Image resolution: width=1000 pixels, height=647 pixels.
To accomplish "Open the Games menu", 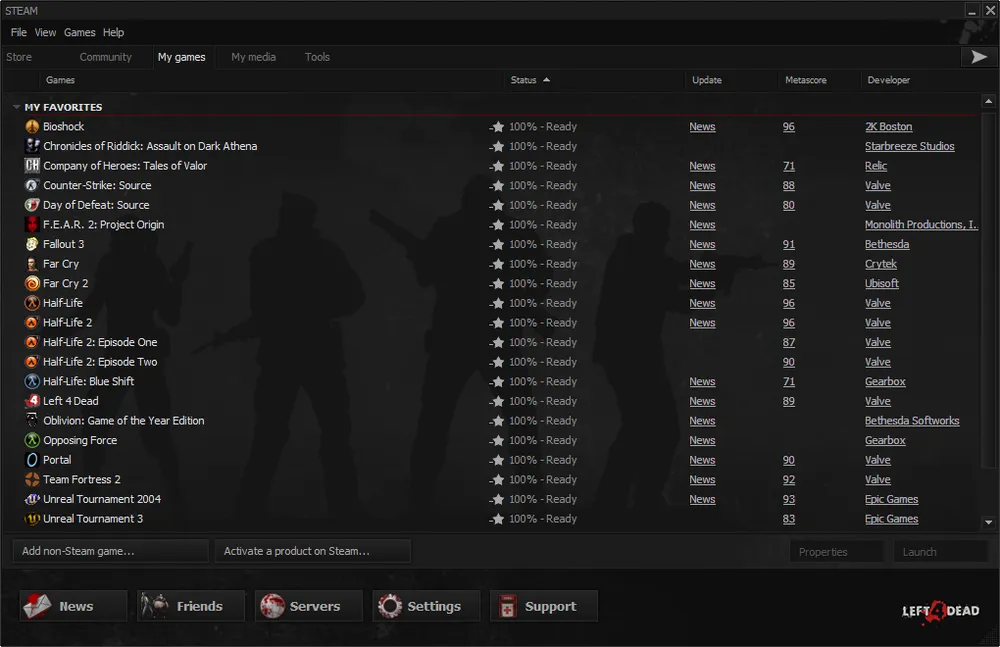I will 80,33.
